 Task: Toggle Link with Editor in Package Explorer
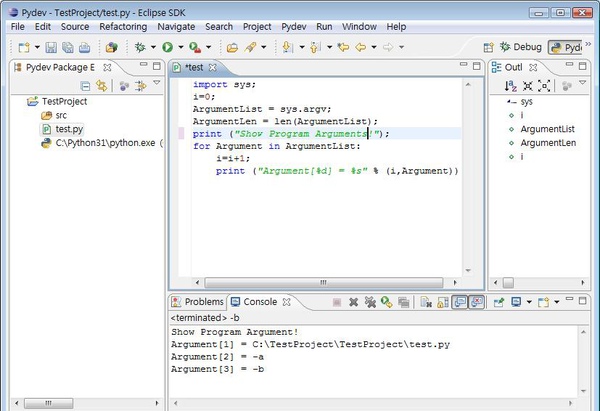click(101, 86)
